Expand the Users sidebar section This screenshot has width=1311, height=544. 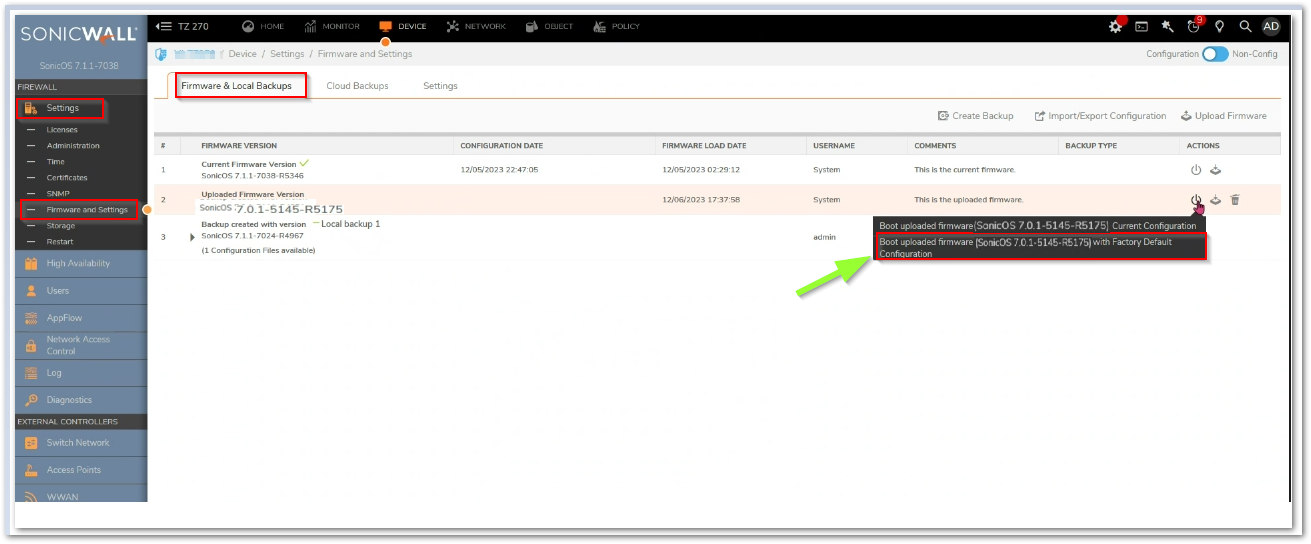tap(58, 291)
